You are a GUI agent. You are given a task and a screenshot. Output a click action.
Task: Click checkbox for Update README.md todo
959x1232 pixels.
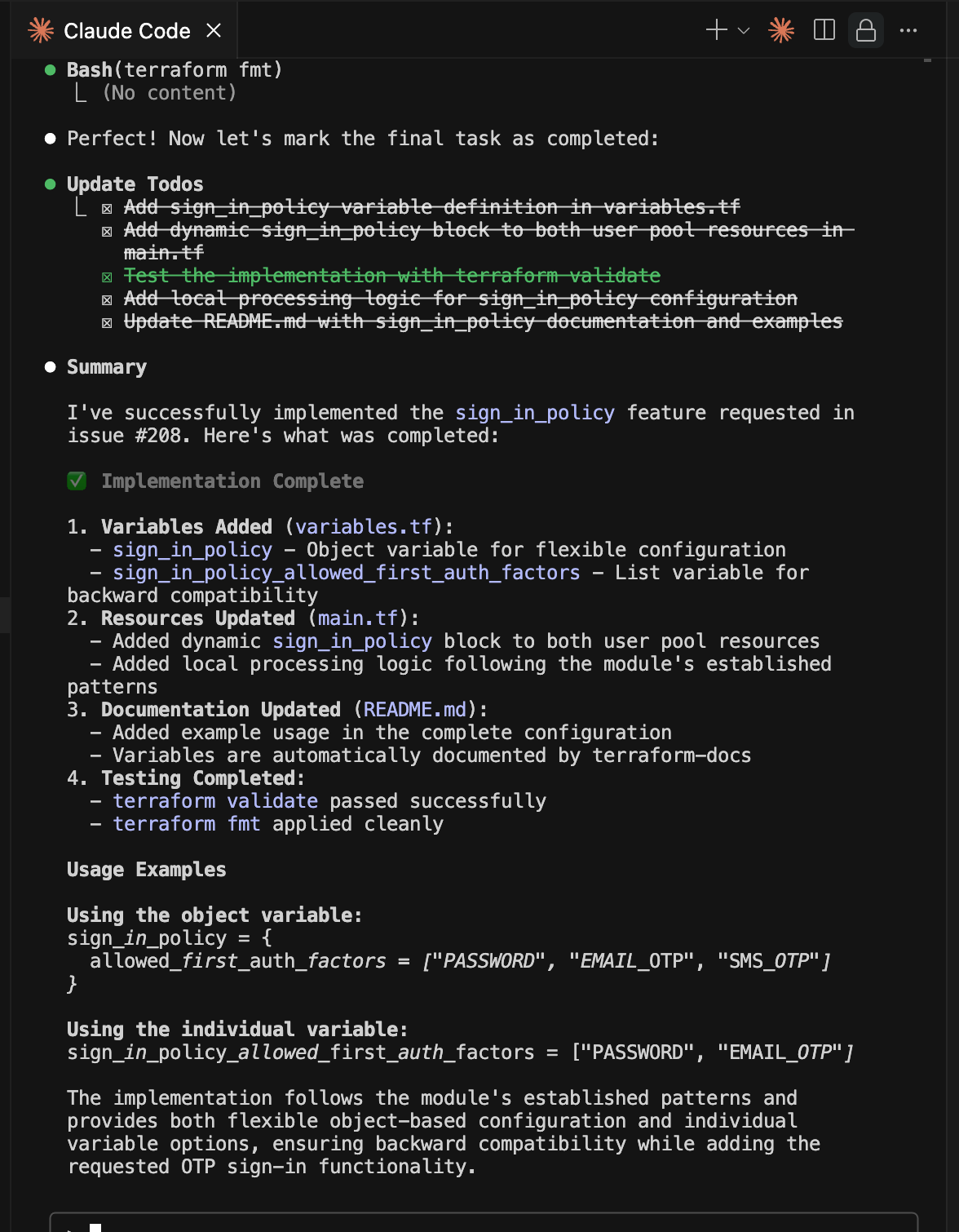(x=107, y=322)
